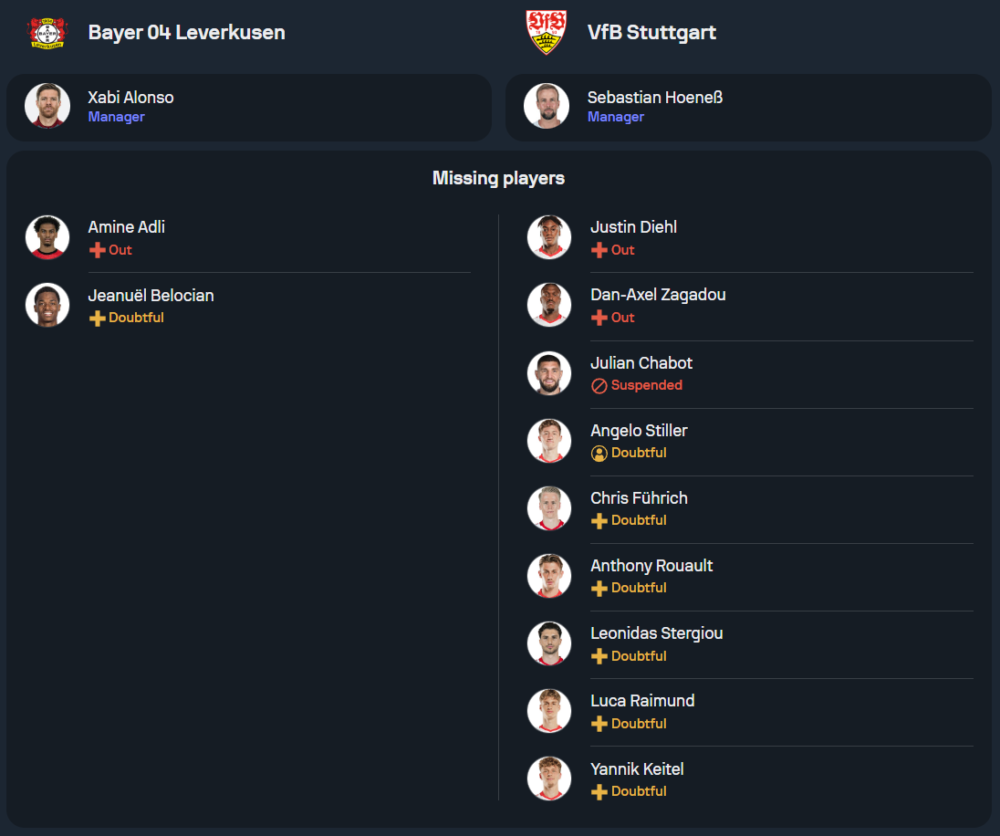Viewport: 1000px width, 836px height.
Task: Click the red injury cross under Amine Adli
Action: 97,250
